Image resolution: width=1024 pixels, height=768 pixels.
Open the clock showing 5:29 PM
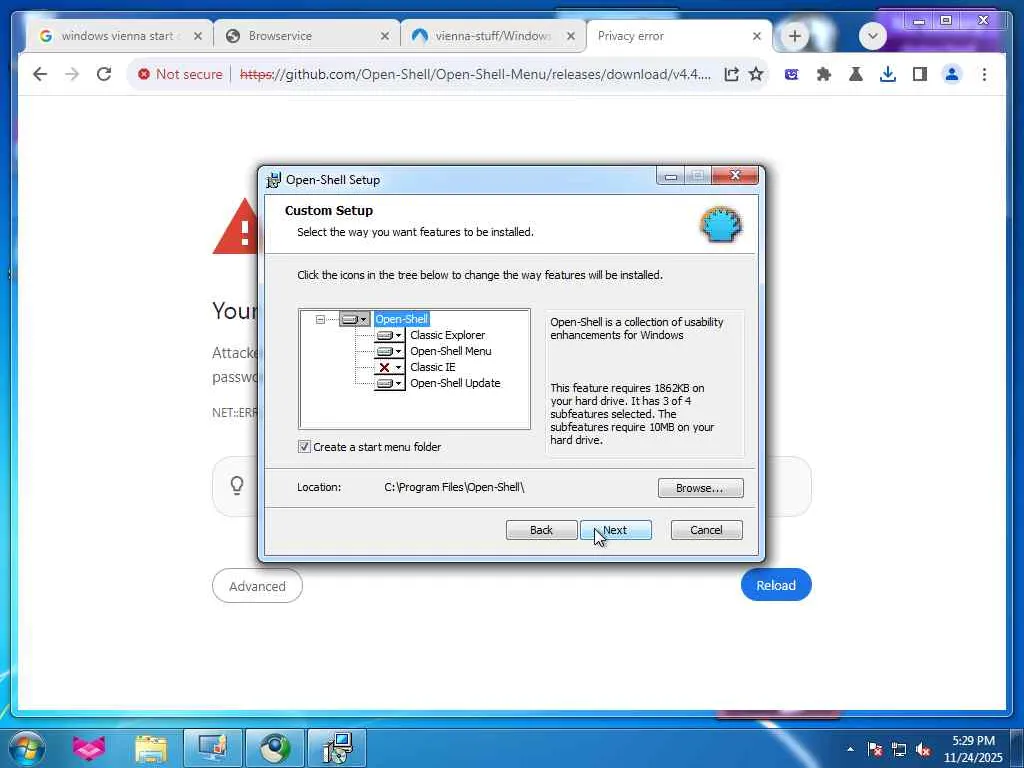[x=972, y=749]
